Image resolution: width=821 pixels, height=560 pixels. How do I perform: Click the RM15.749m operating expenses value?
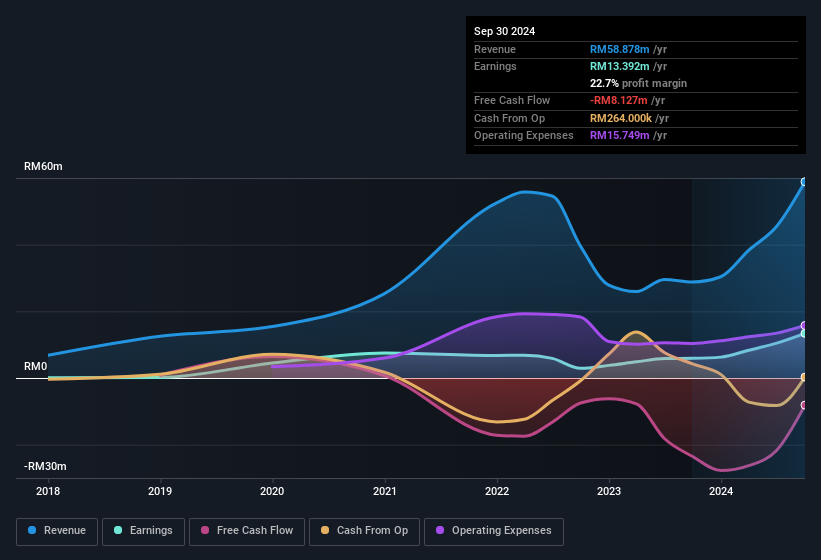pyautogui.click(x=619, y=136)
